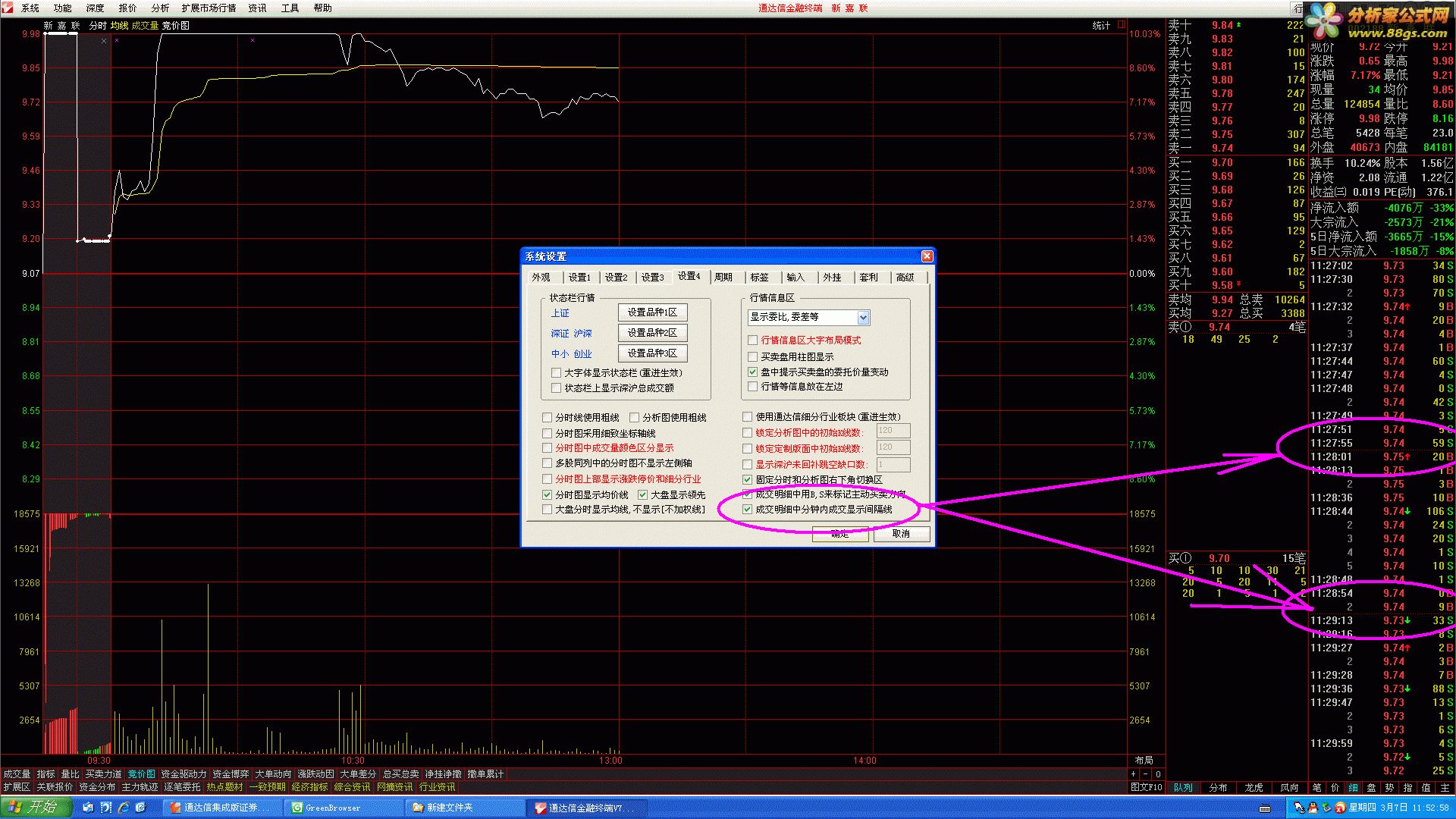Select the 资金驱动力 indicator tab

tap(184, 774)
